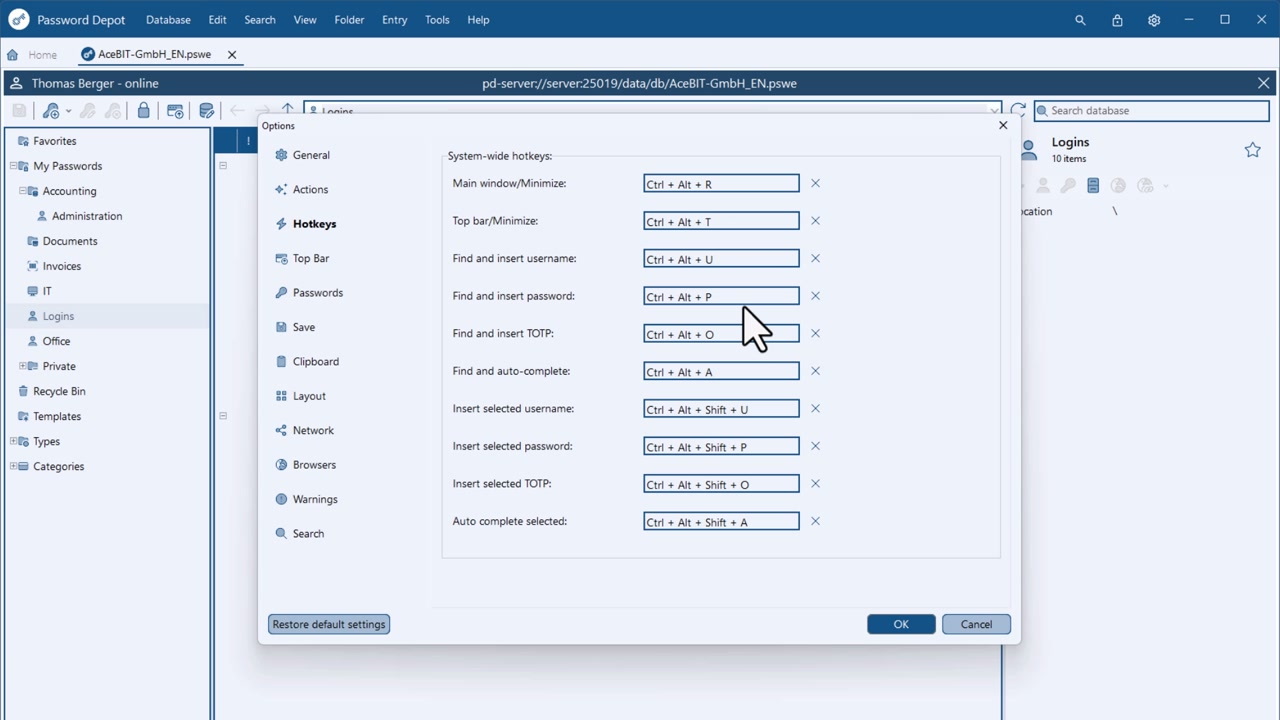Screen dimensions: 1280x720
Task: Click the lock database toolbar icon
Action: 144,111
